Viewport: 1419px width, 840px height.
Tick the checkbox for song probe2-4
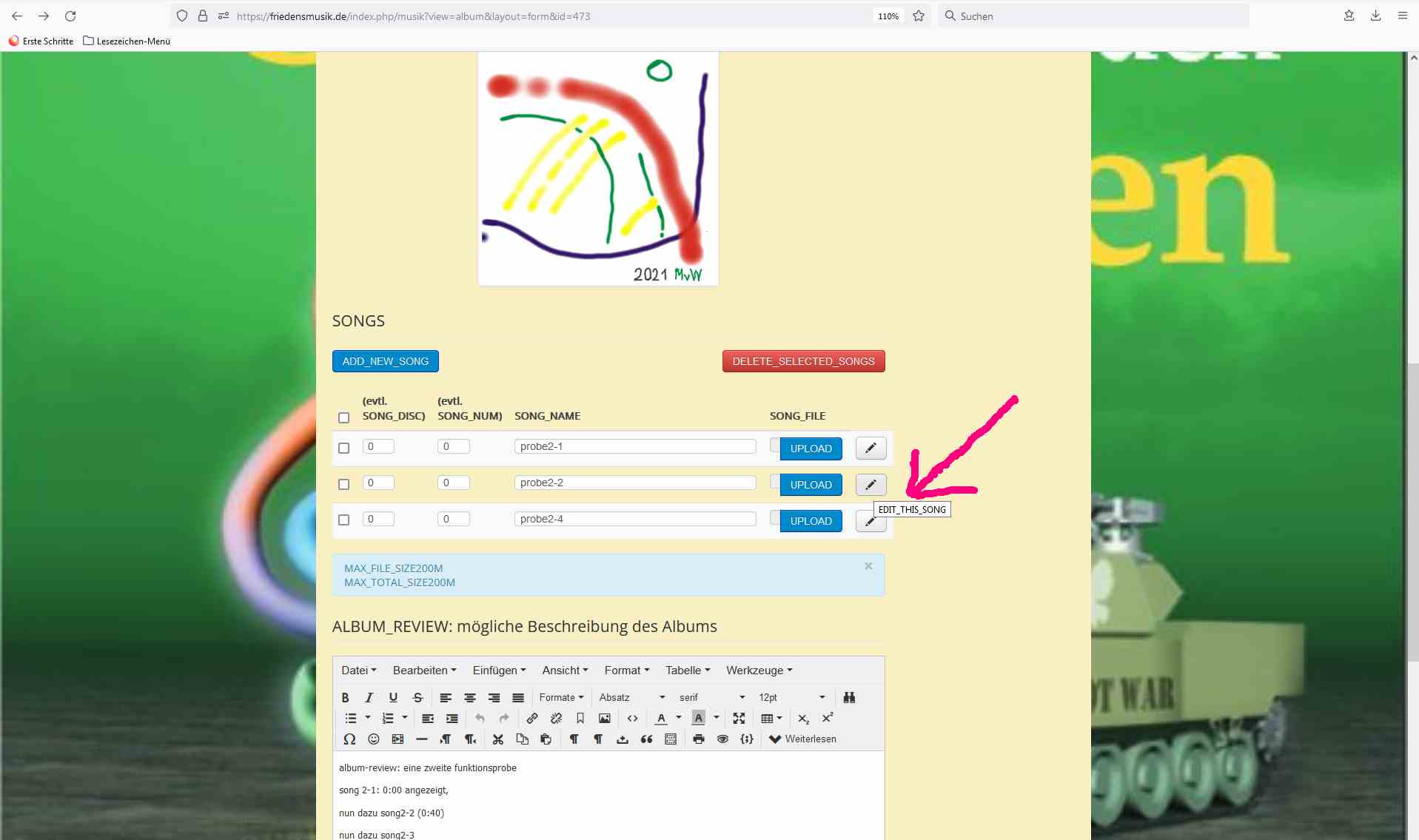tap(343, 520)
